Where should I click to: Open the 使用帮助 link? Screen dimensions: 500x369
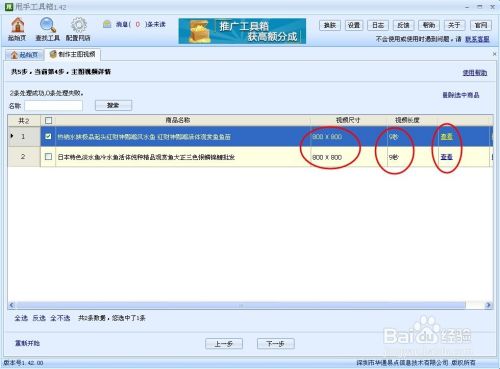click(x=475, y=73)
